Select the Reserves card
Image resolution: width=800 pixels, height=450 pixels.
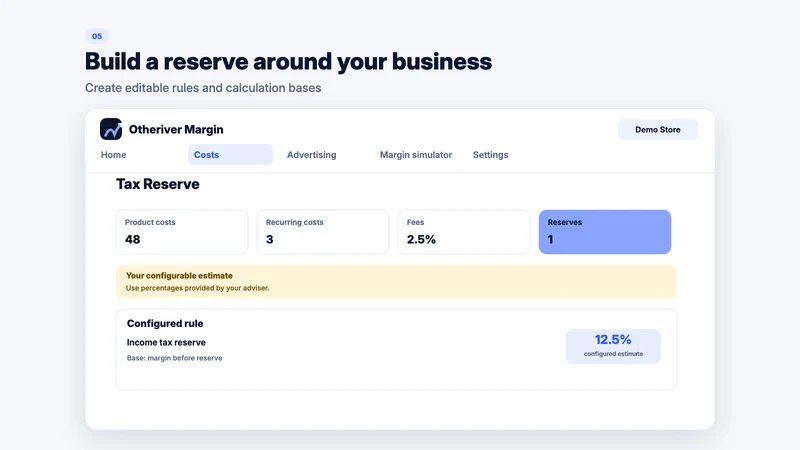[x=605, y=232]
